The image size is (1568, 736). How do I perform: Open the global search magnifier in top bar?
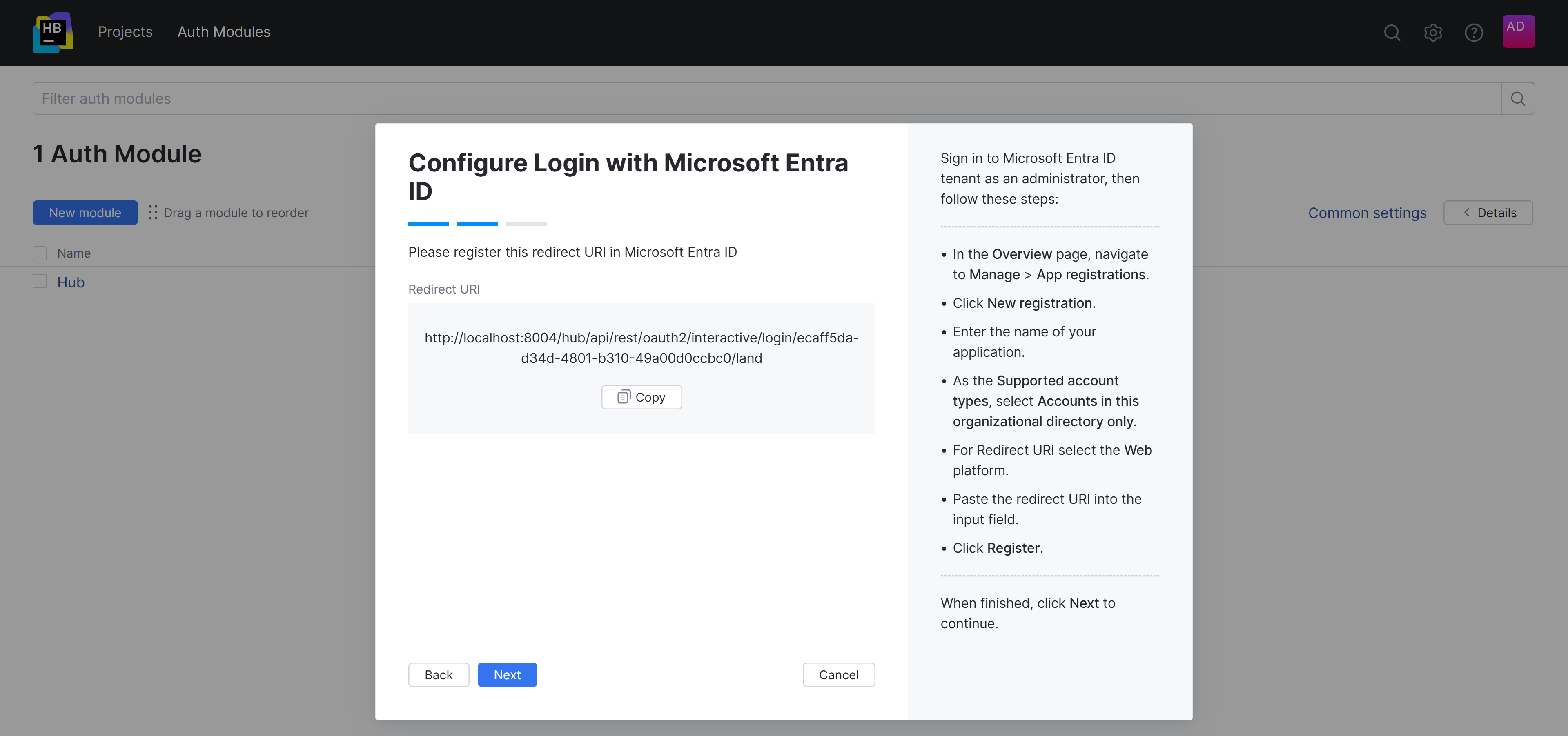tap(1392, 33)
